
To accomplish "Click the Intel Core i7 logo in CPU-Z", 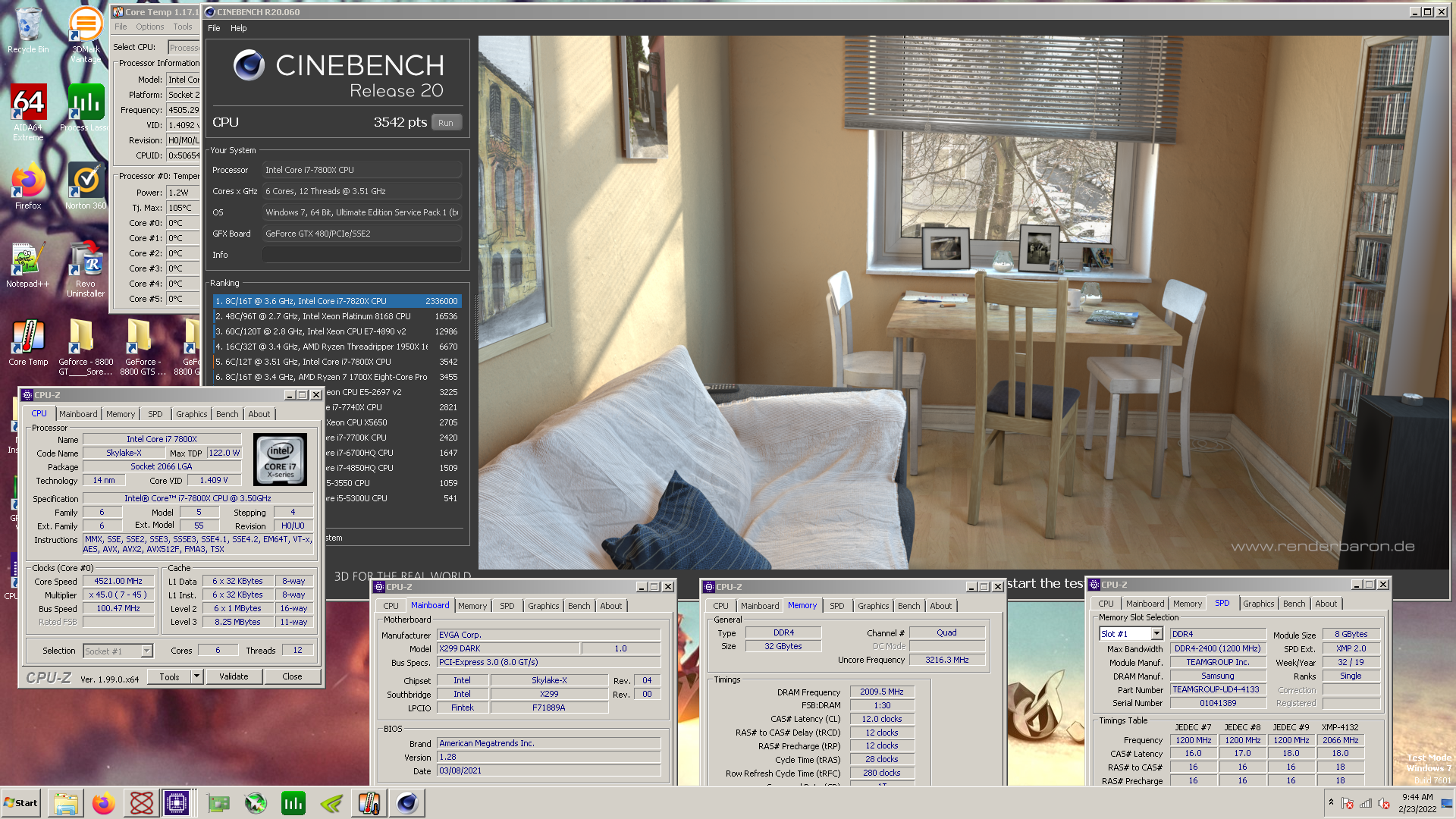I will point(280,460).
